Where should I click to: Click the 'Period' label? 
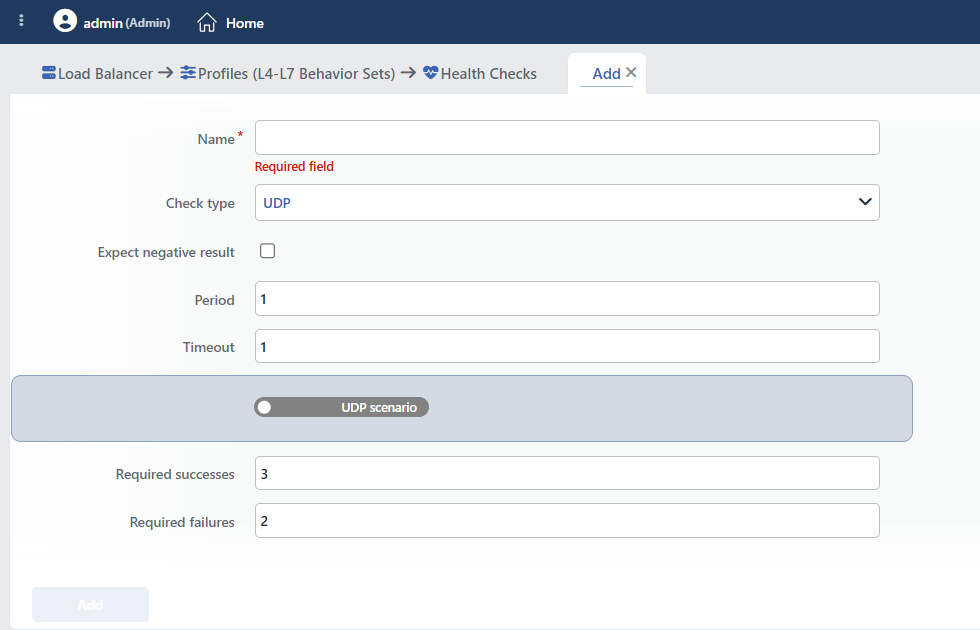(x=214, y=300)
